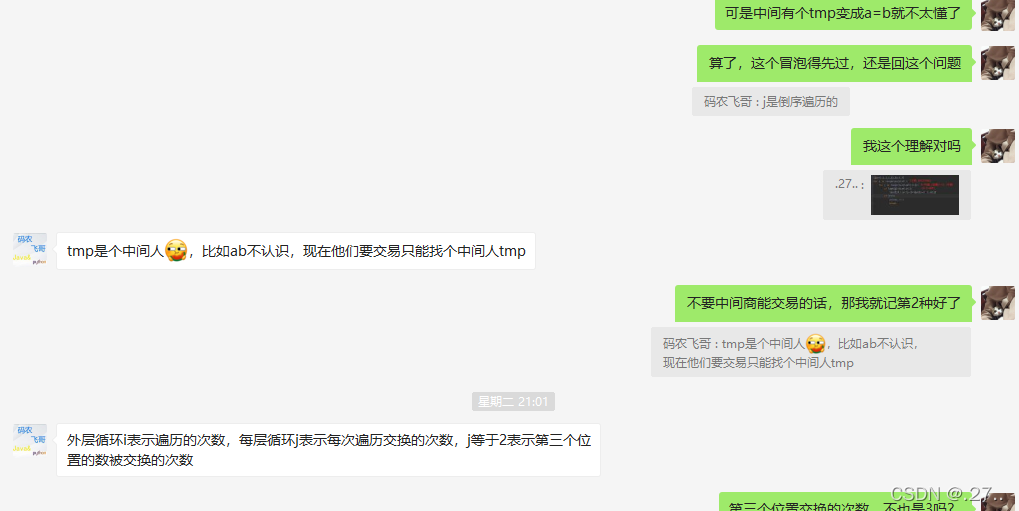
Task: Open 码农飞哥 avatar beside "外层循环i" message
Action: 30,441
